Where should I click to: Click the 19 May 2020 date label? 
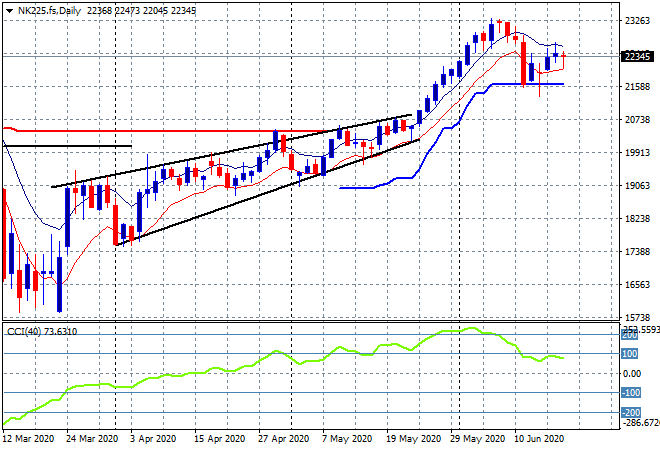click(413, 439)
